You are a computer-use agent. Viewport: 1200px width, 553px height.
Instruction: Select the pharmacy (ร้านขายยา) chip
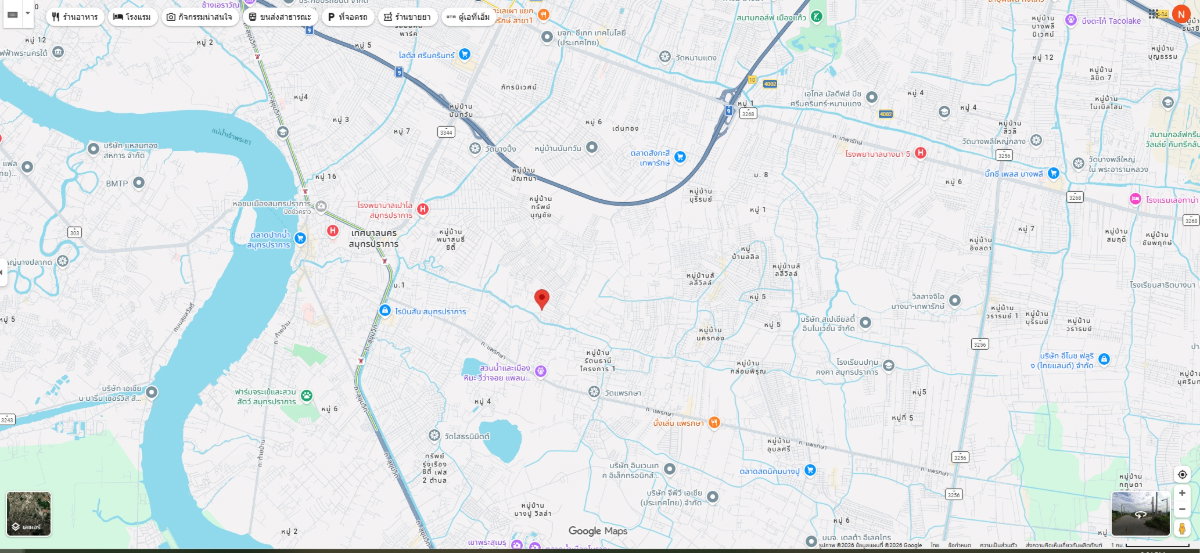tap(407, 17)
